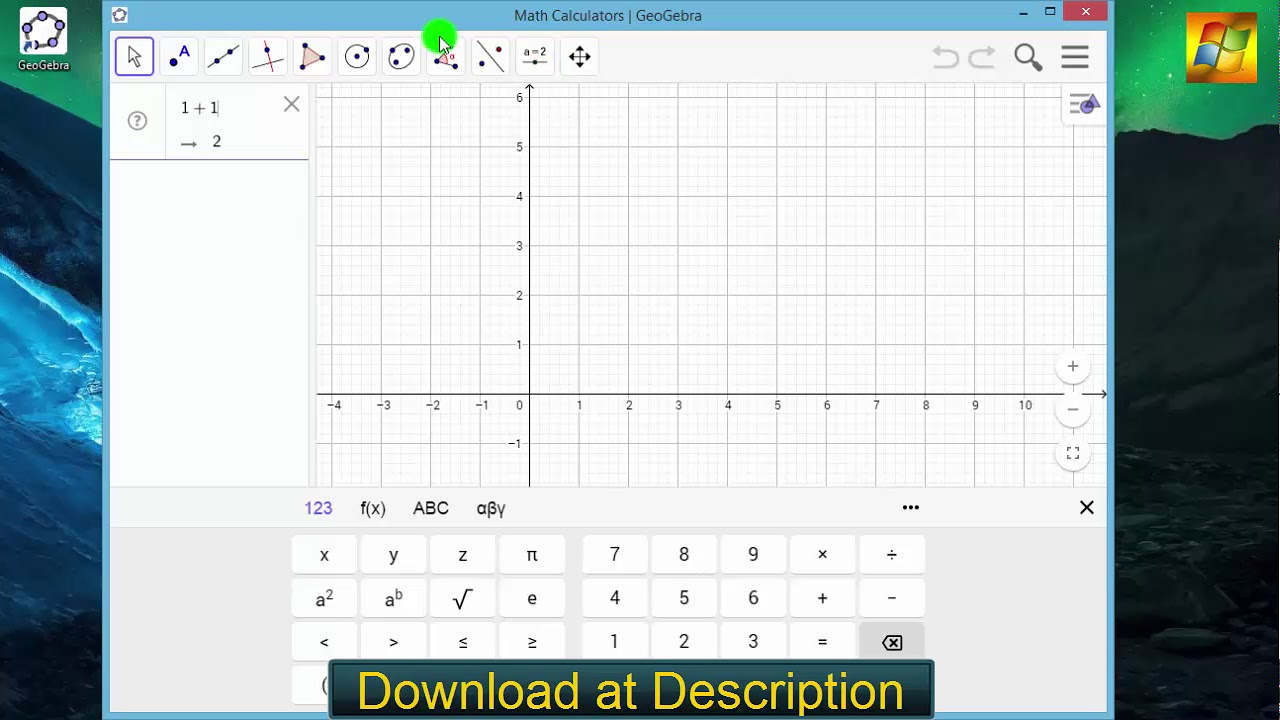Open keyboard more options (three dots)
Image resolution: width=1280 pixels, height=720 pixels.
pos(911,507)
